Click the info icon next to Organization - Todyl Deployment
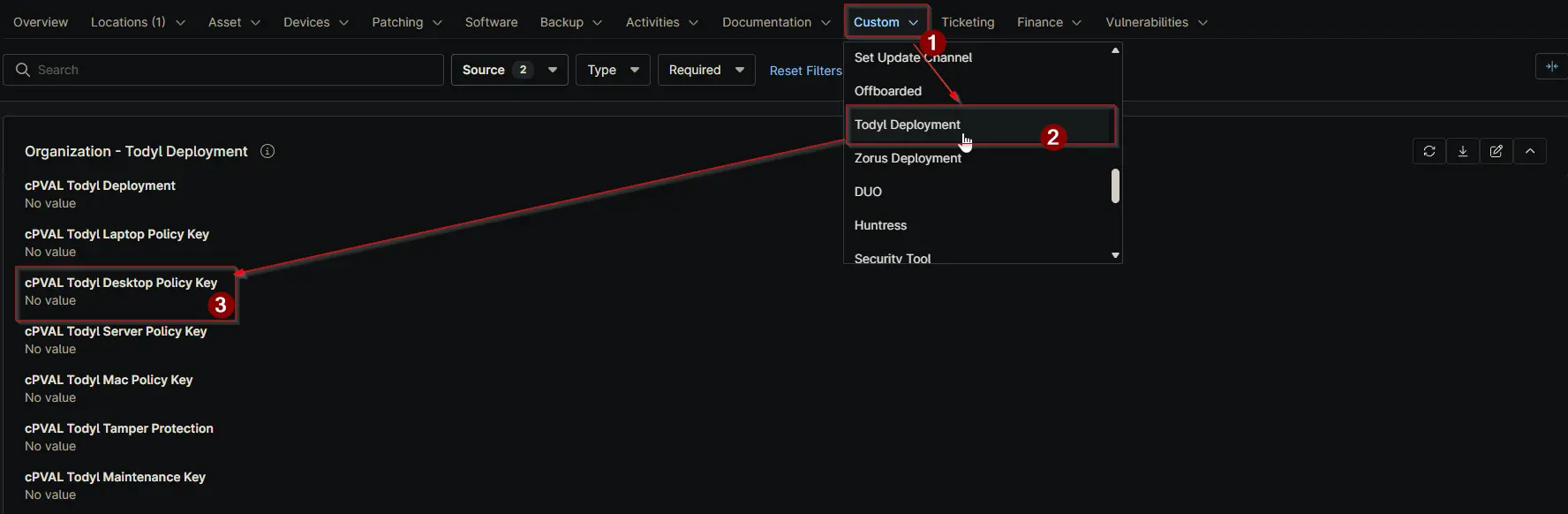Viewport: 1568px width, 514px height. pyautogui.click(x=268, y=151)
